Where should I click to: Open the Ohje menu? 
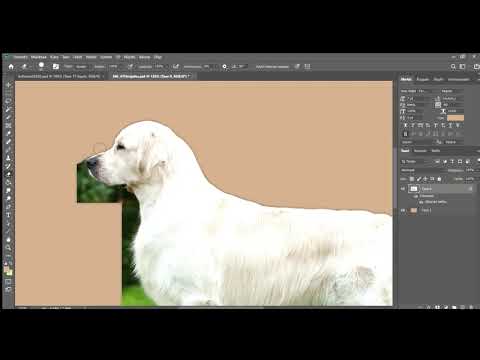[158, 57]
